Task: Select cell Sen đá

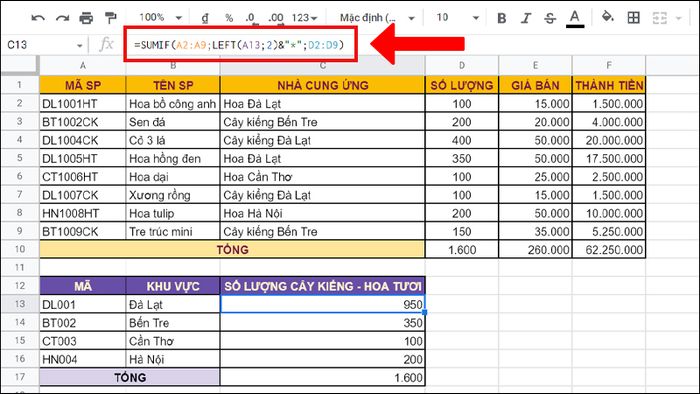Action: pyautogui.click(x=173, y=122)
